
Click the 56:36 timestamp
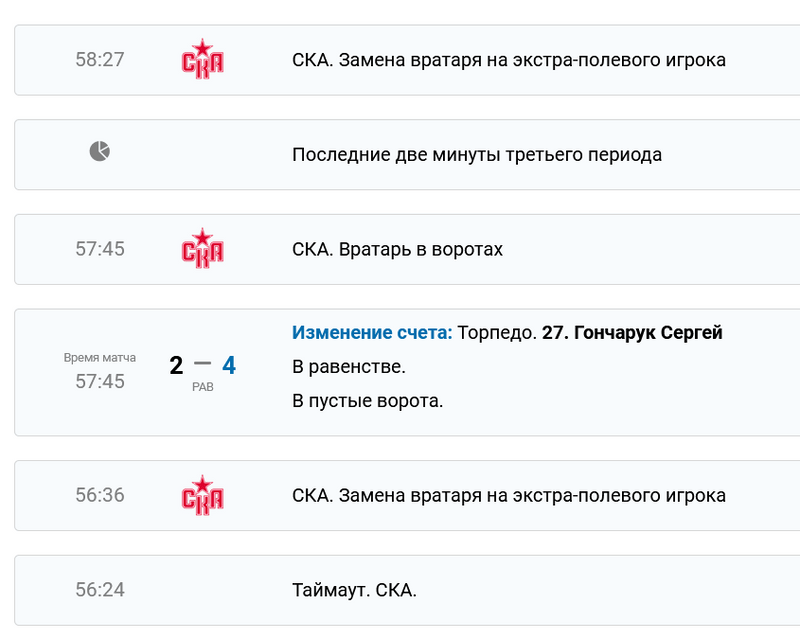(100, 495)
